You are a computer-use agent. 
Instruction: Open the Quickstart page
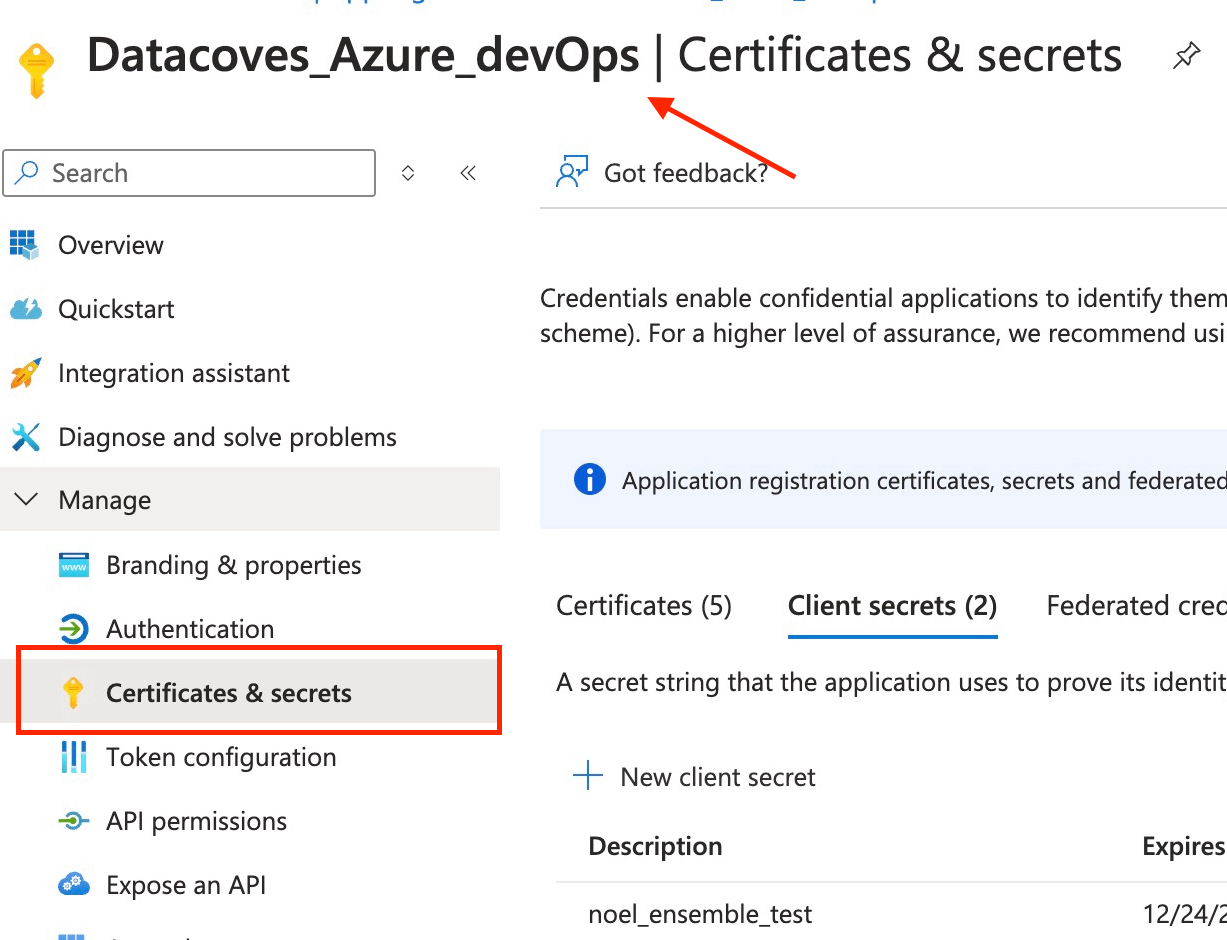pyautogui.click(x=116, y=309)
